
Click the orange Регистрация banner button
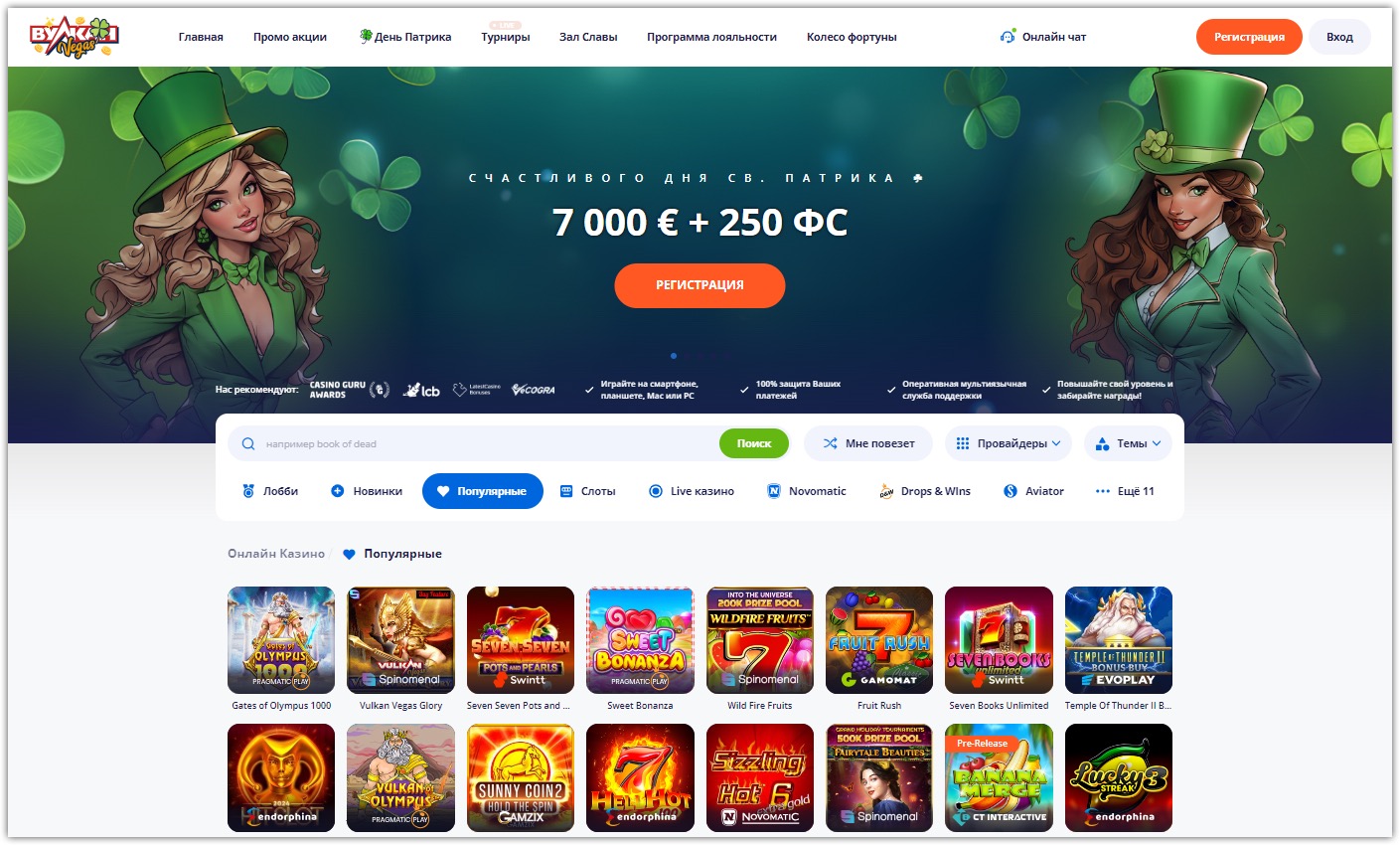coord(700,285)
